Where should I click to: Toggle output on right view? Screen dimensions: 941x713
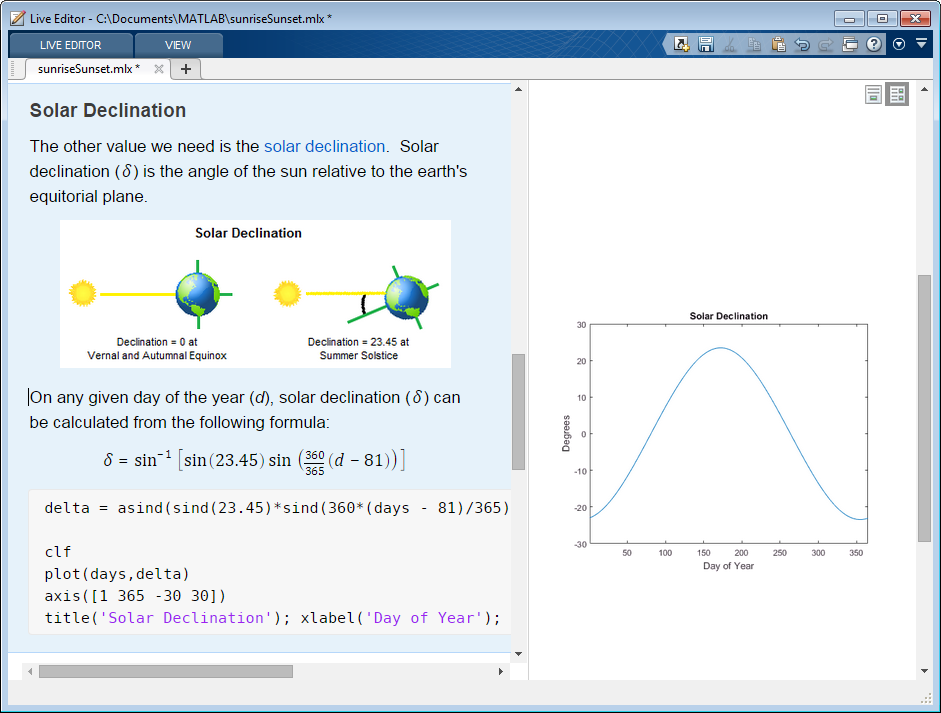[x=897, y=94]
